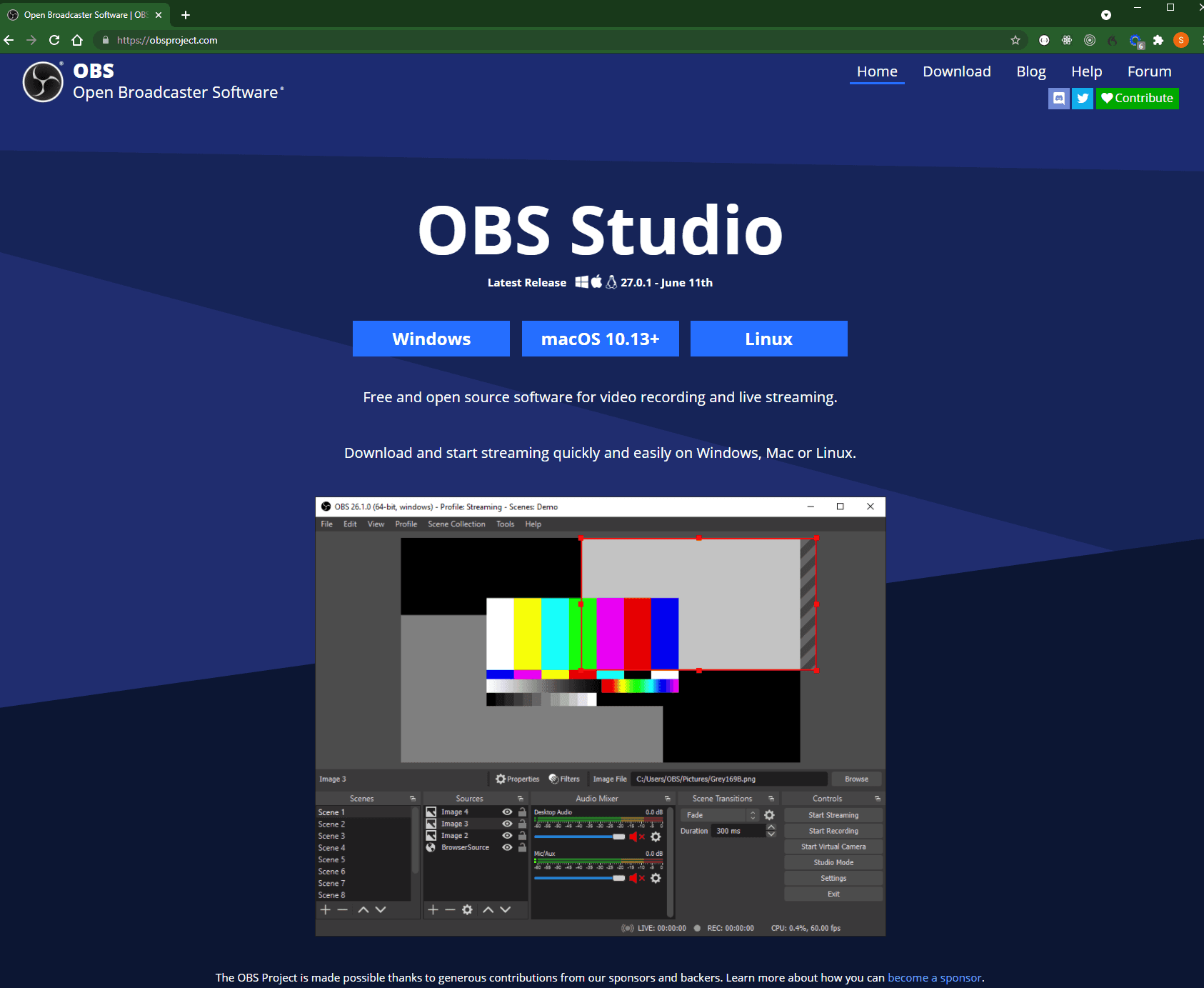The height and width of the screenshot is (988, 1204).
Task: Toggle the BrowserSource eye icon
Action: (507, 848)
